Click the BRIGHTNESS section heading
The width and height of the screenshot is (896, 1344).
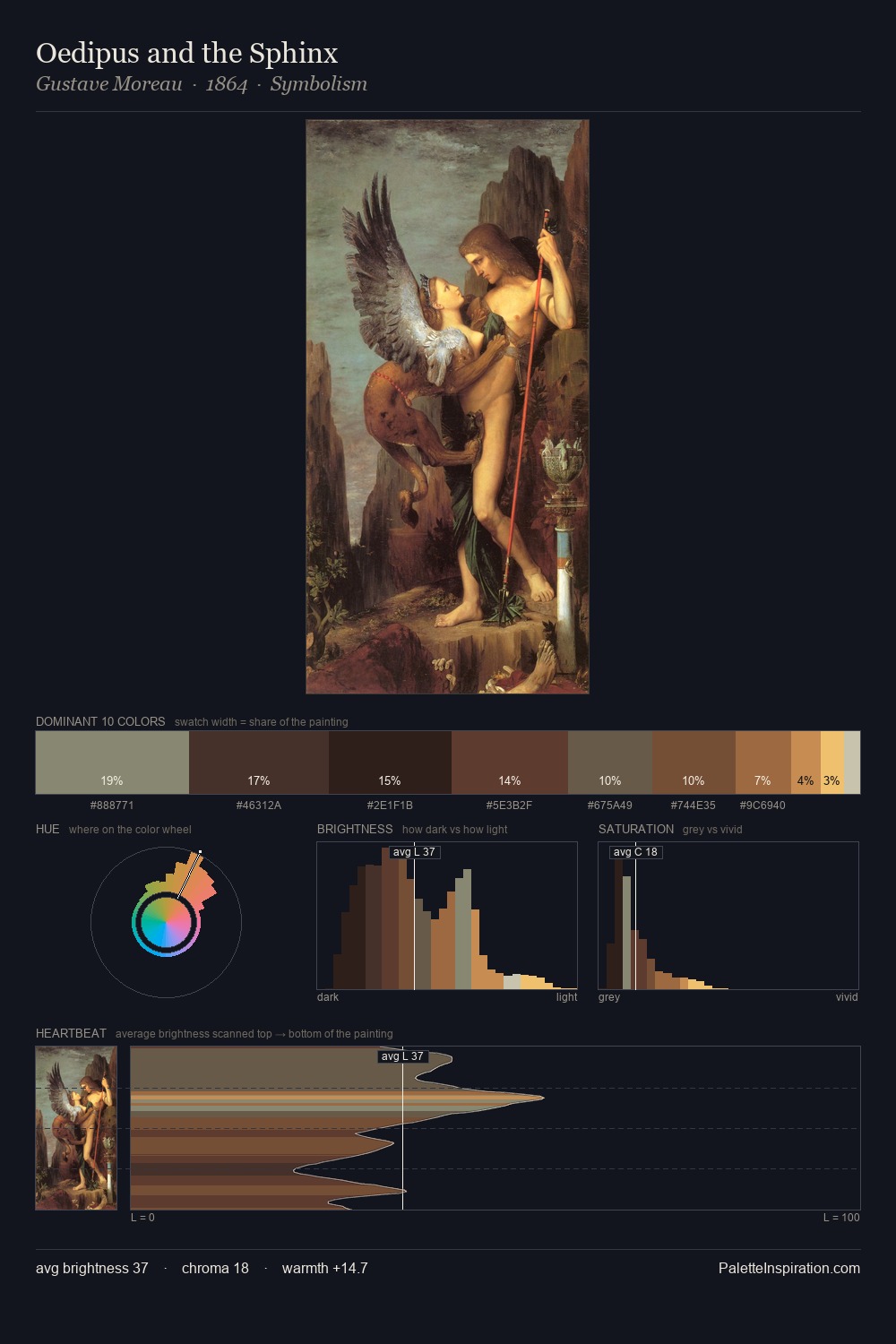click(x=355, y=829)
